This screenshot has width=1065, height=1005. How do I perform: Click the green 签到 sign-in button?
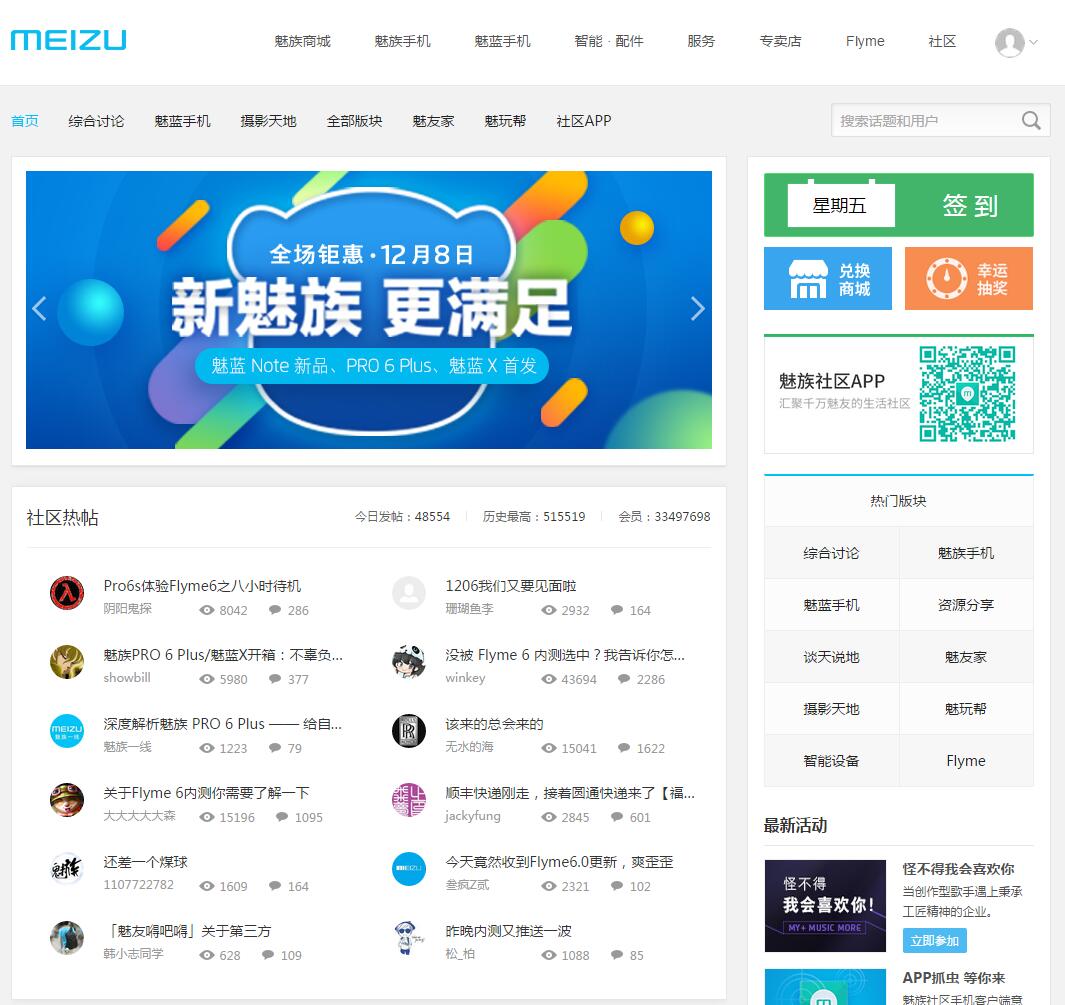pyautogui.click(x=899, y=205)
